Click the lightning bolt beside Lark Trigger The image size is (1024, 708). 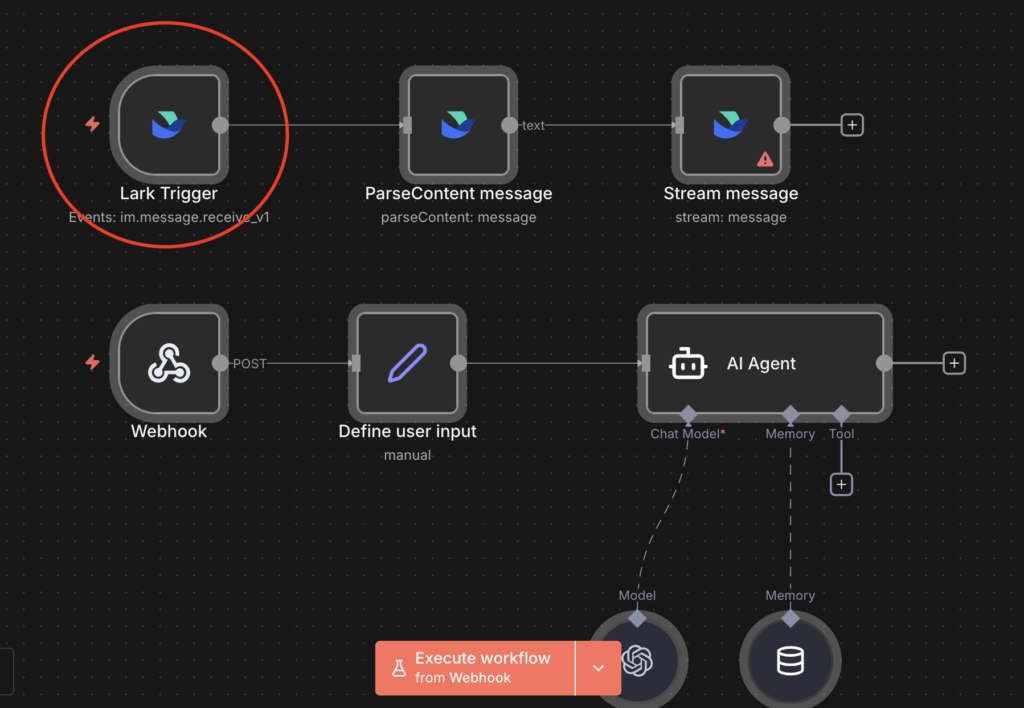point(92,125)
